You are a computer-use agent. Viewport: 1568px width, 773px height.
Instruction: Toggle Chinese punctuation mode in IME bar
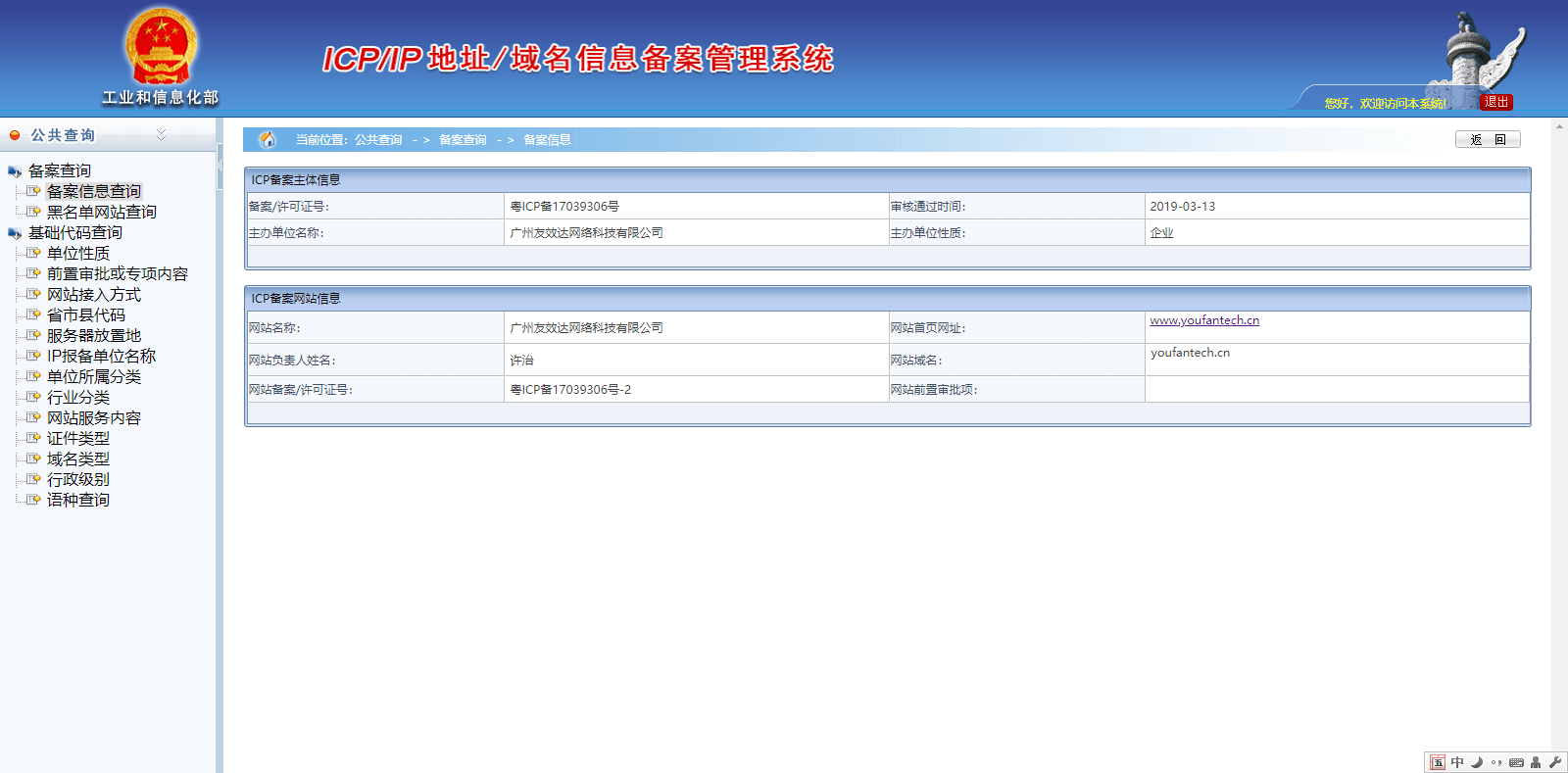(1496, 762)
